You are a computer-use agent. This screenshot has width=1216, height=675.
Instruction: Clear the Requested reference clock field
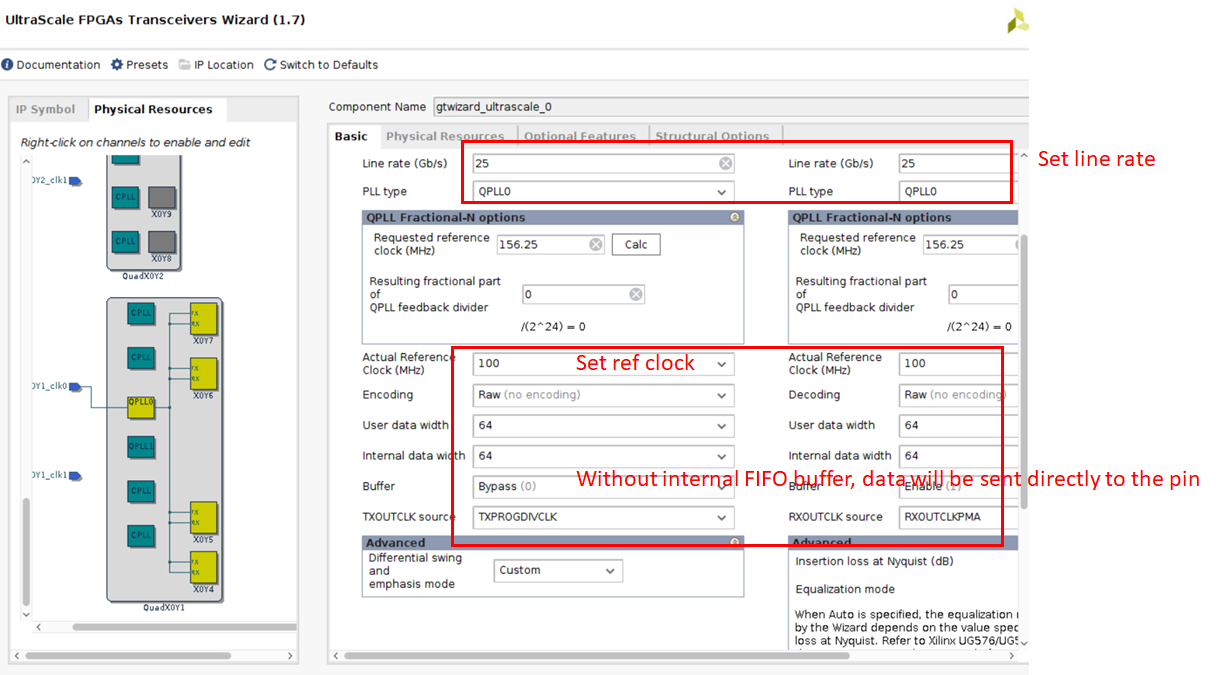596,245
